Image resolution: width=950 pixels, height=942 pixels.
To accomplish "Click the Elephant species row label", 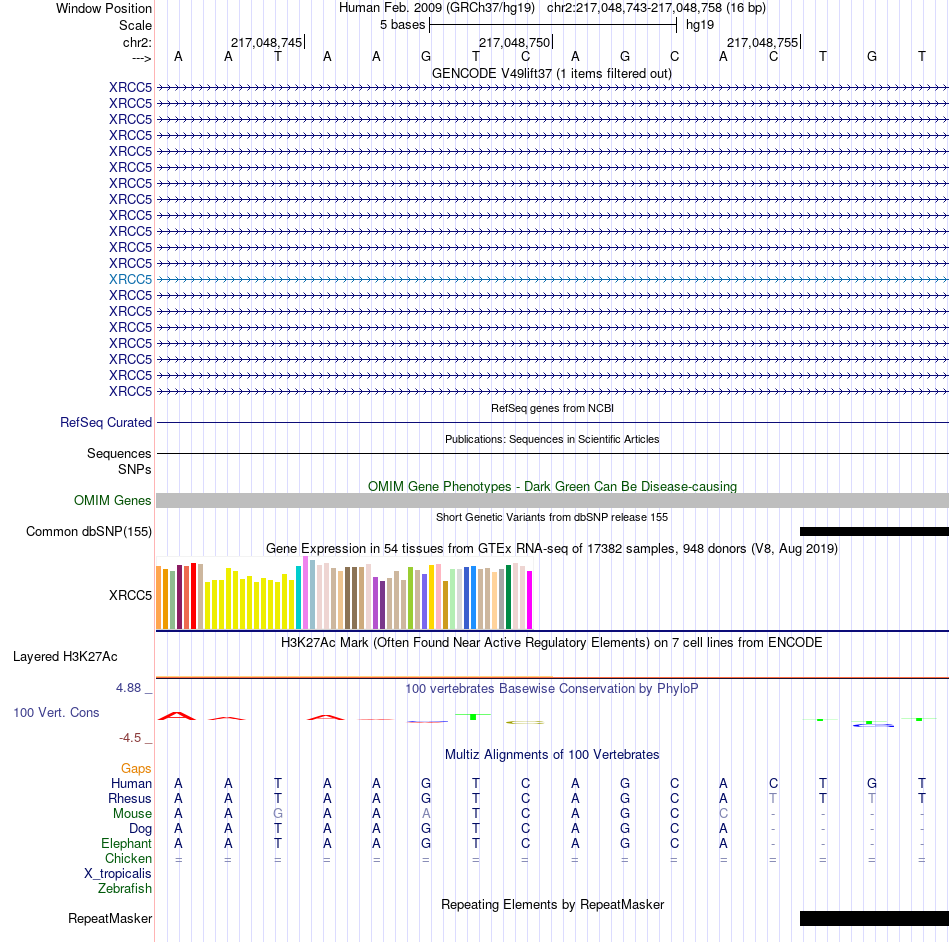I will click(x=127, y=844).
